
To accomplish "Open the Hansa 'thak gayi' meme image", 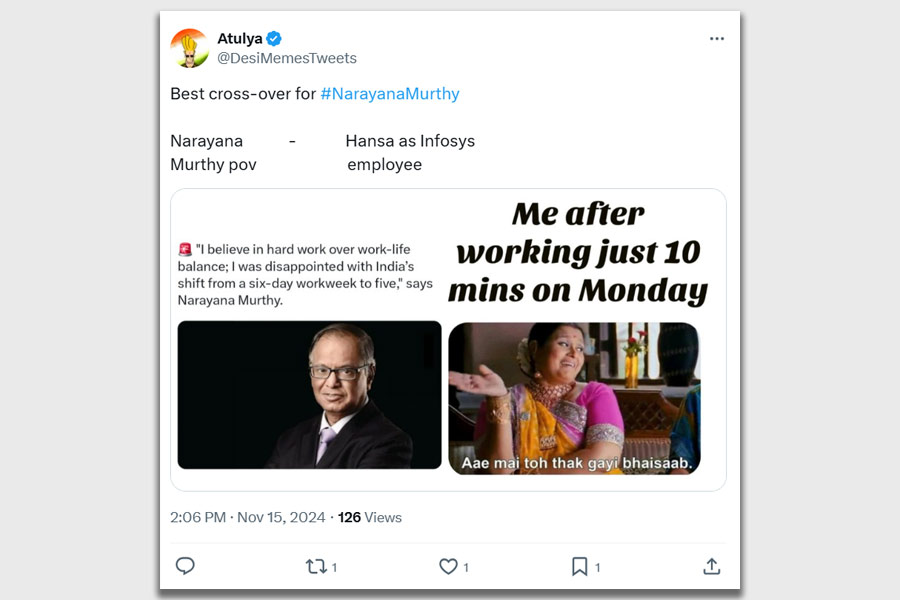I will [574, 398].
